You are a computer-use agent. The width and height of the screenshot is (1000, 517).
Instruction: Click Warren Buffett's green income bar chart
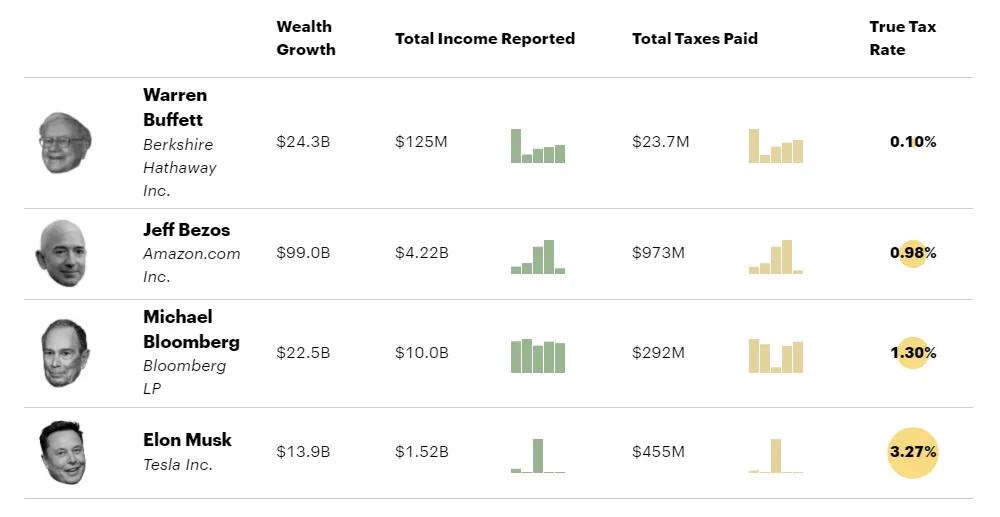[x=538, y=146]
